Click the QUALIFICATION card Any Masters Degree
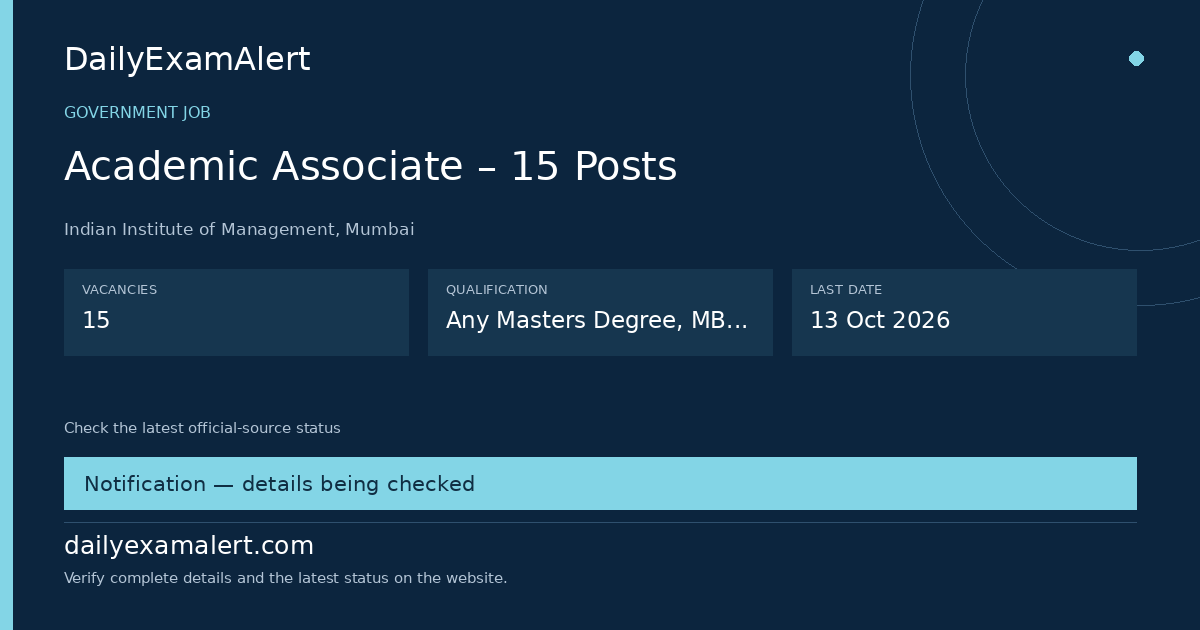This screenshot has height=630, width=1200. pyautogui.click(x=600, y=312)
